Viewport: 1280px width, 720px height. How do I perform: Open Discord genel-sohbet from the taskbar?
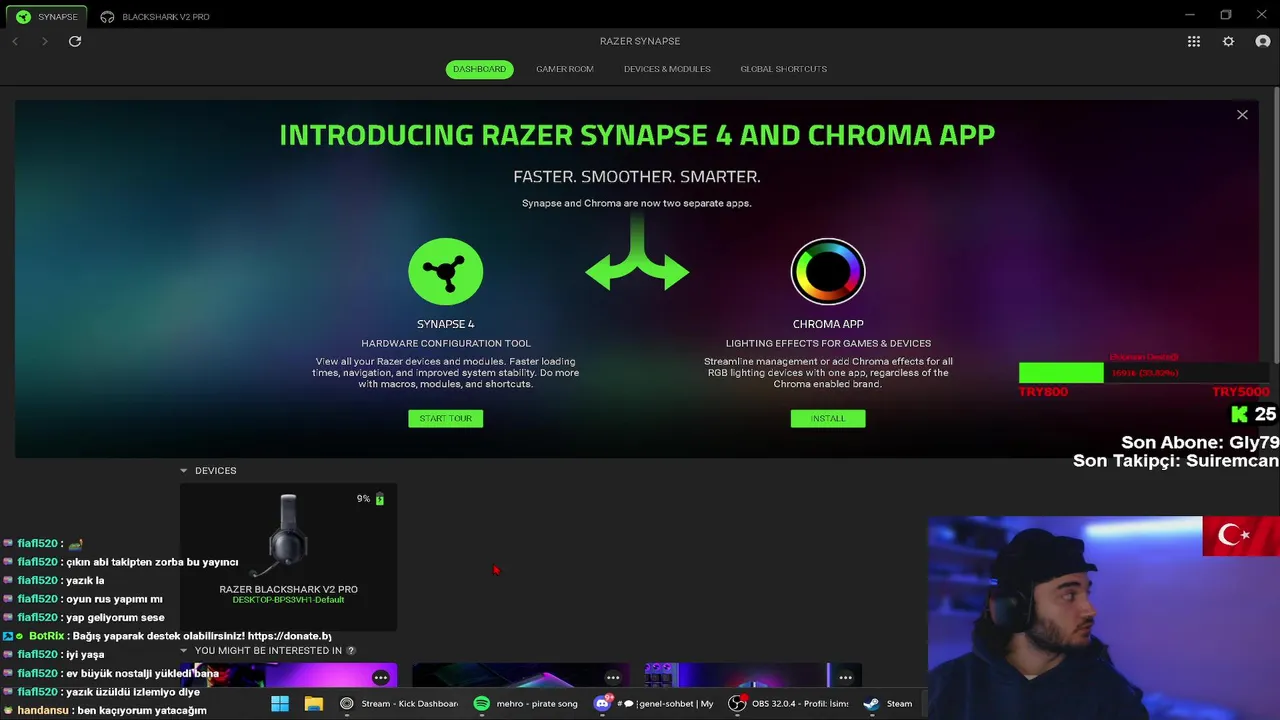point(655,703)
